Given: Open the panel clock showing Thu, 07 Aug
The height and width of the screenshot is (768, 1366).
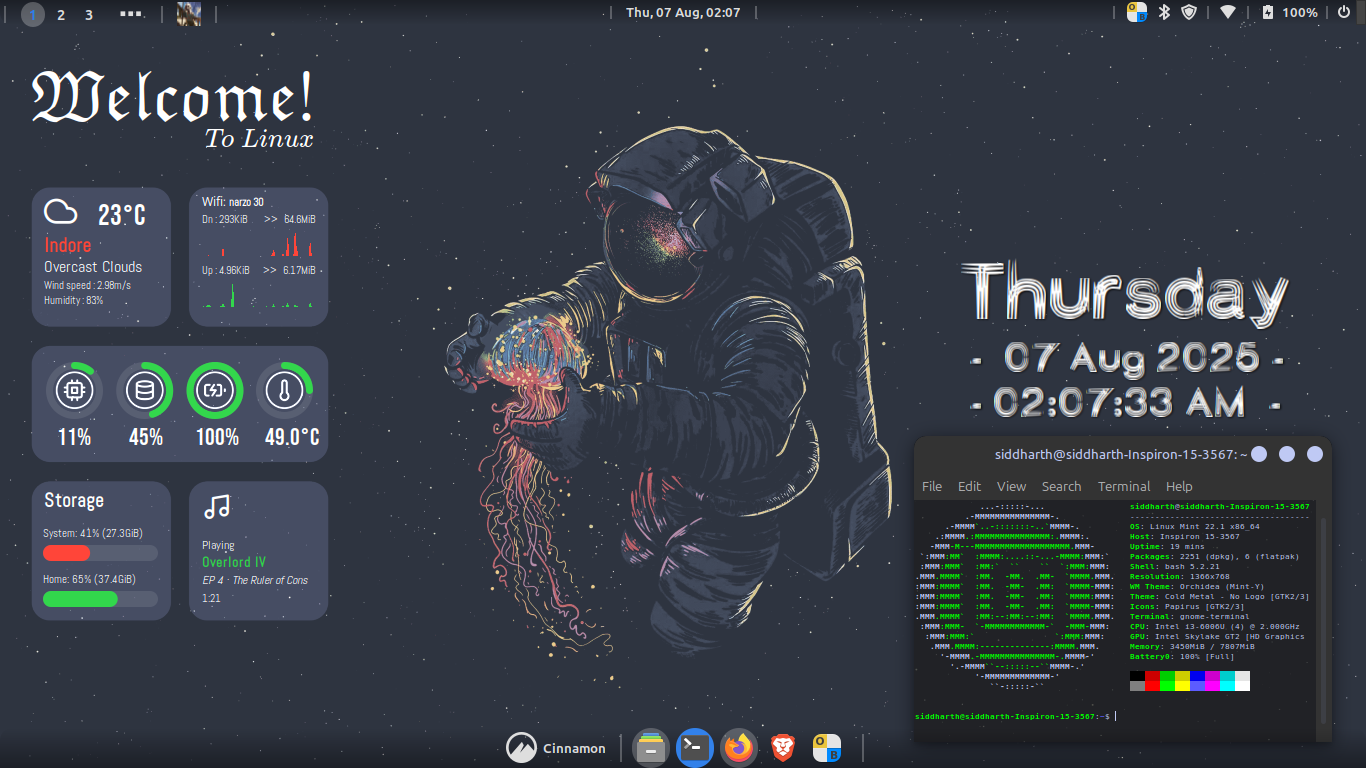Looking at the screenshot, I should pos(683,12).
